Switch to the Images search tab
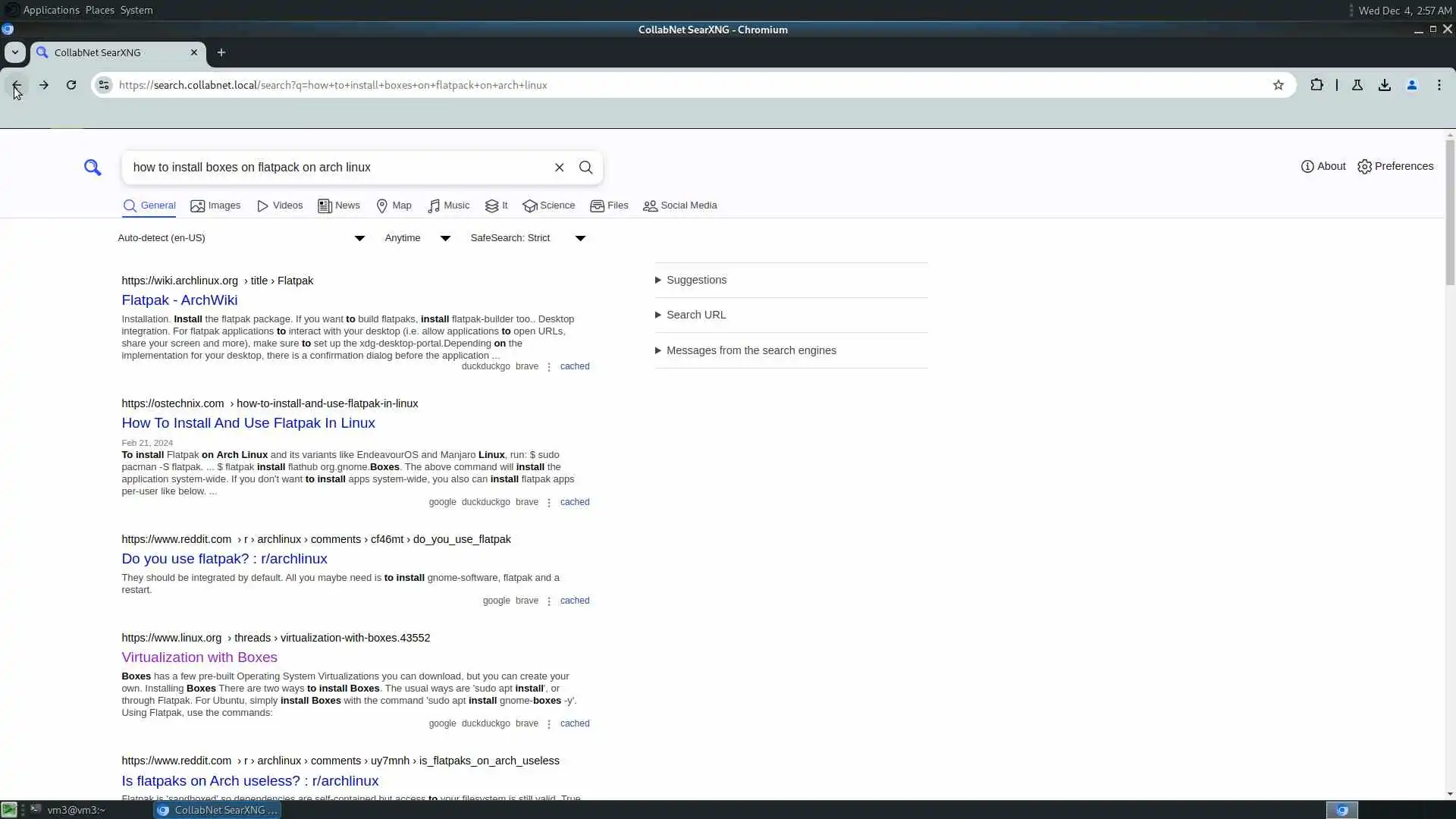 pyautogui.click(x=215, y=206)
